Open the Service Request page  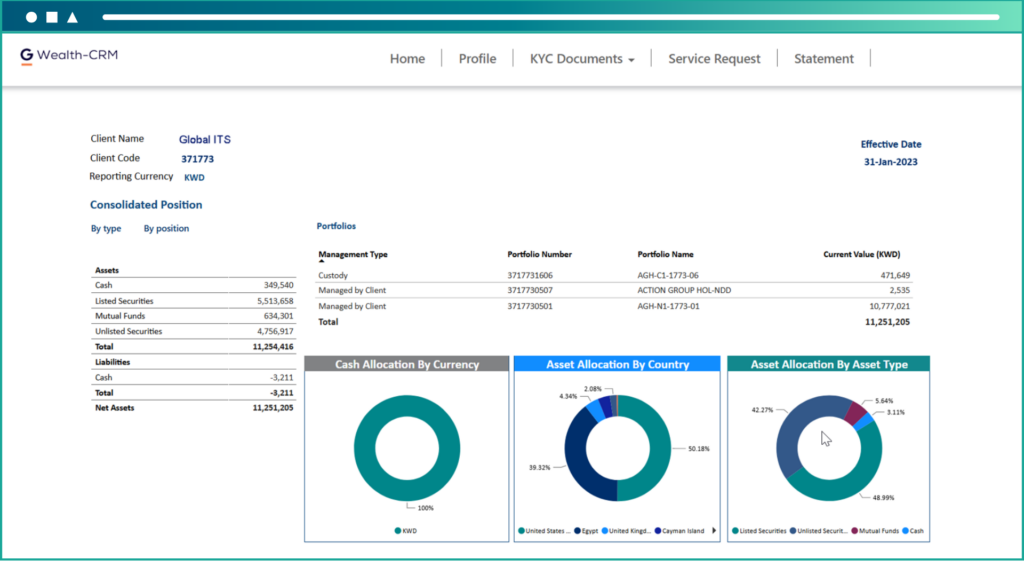(x=714, y=59)
